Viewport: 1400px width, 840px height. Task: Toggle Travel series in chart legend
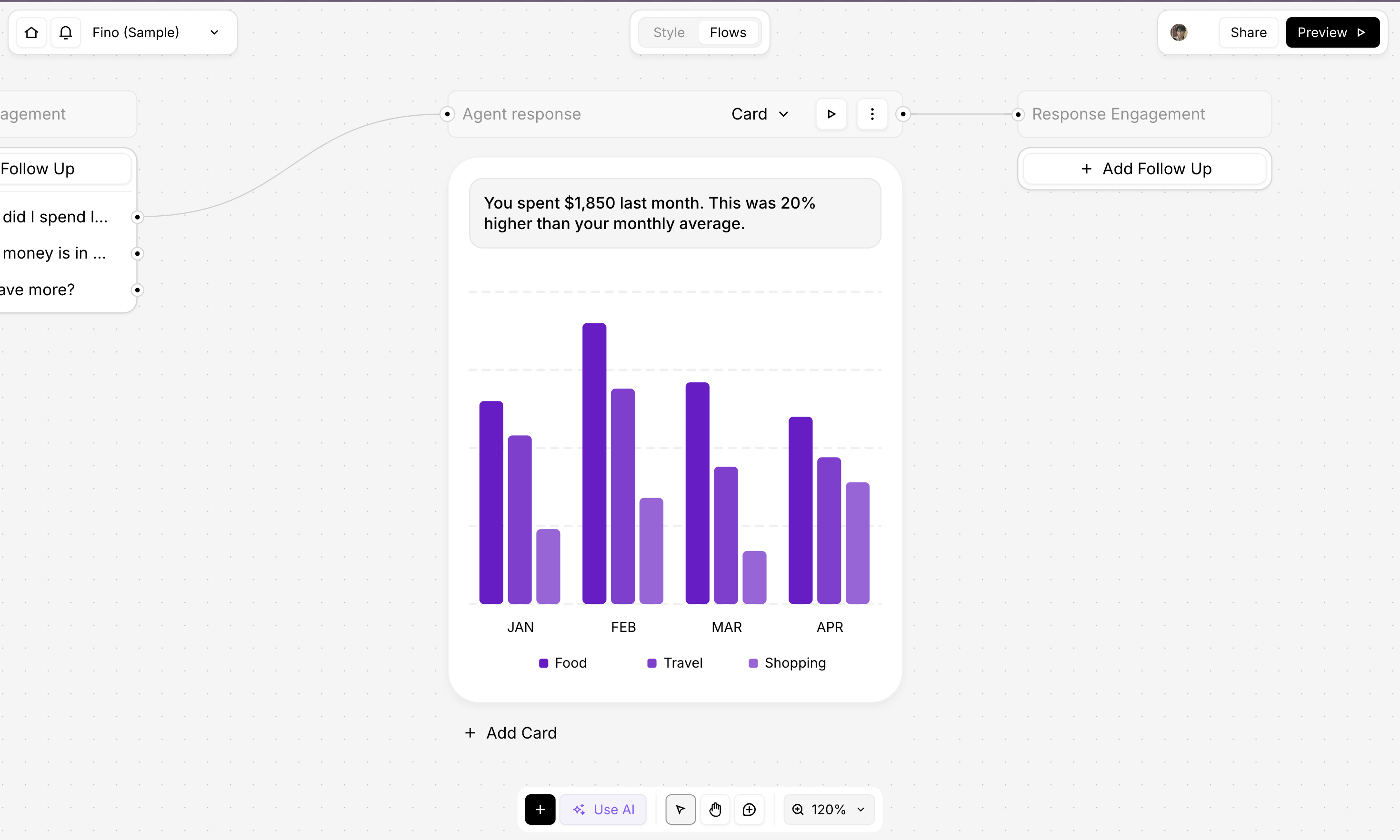[x=675, y=663]
